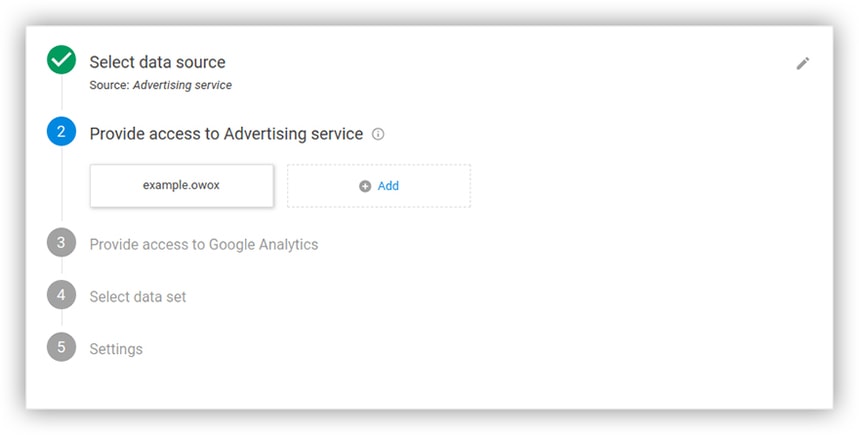This screenshot has height=435, width=859.
Task: Click the gray step 4 number circle
Action: click(61, 296)
